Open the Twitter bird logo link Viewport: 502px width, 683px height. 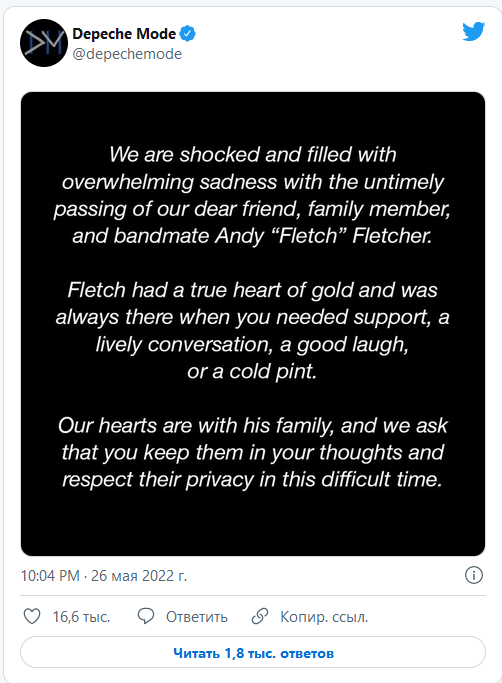point(474,31)
